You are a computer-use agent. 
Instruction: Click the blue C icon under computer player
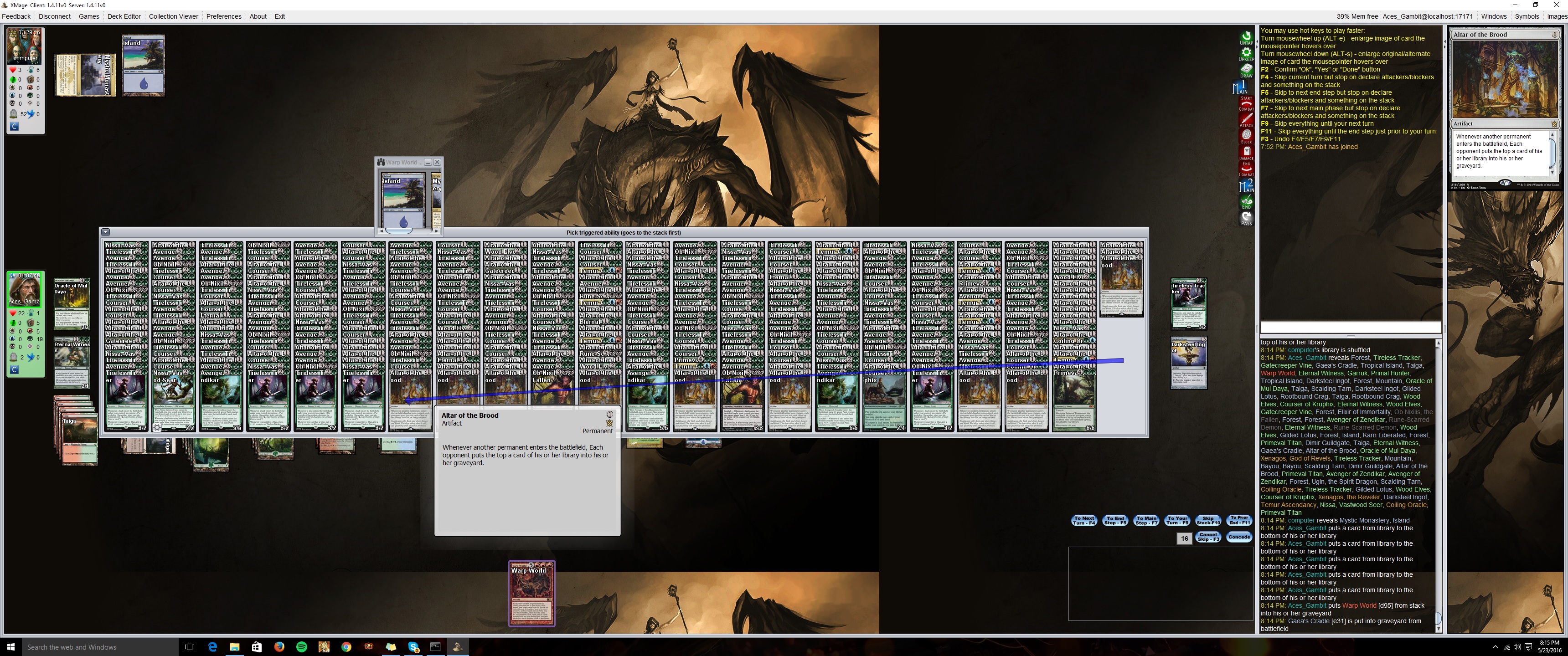[15, 127]
